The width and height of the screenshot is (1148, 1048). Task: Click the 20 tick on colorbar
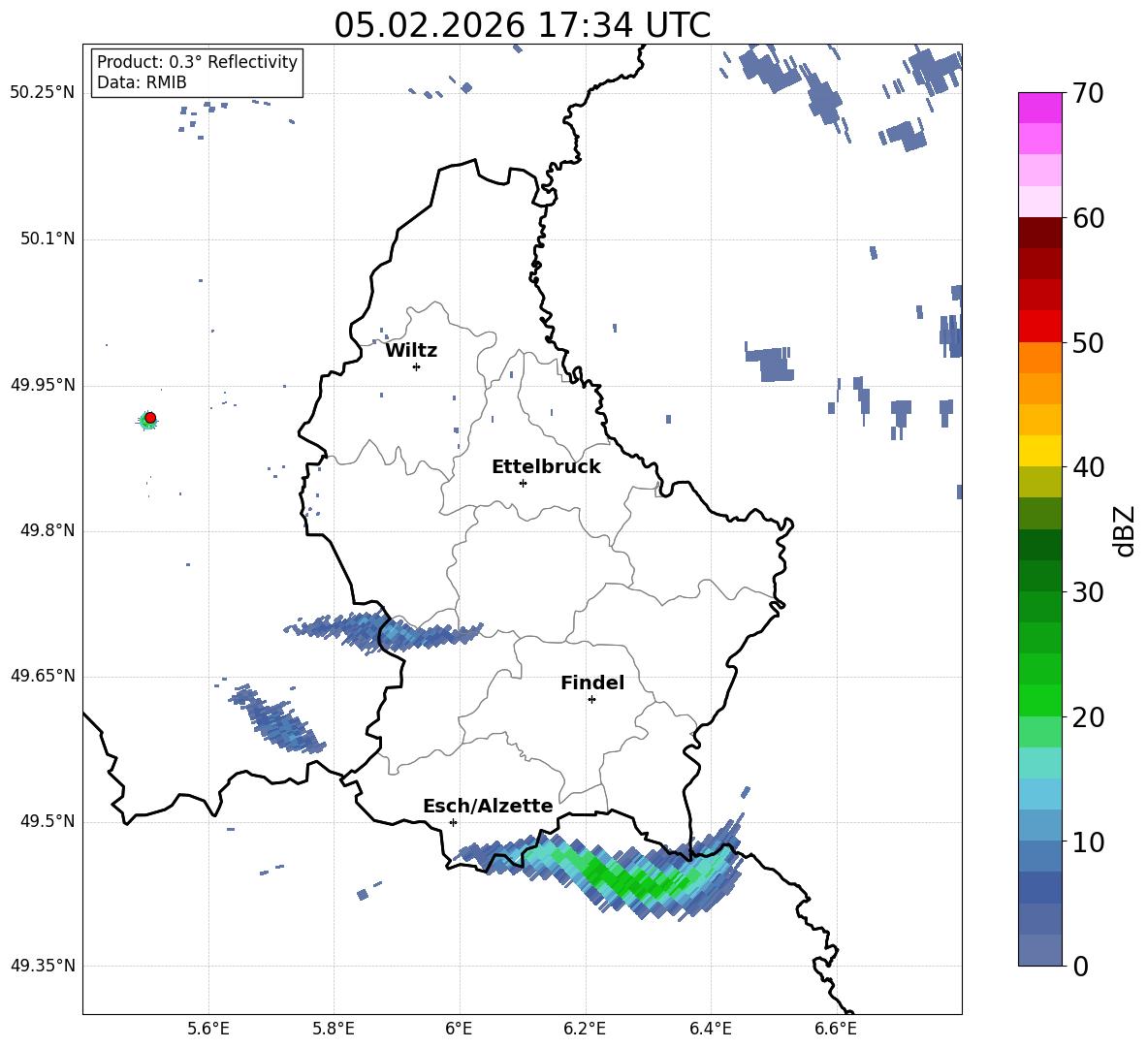[x=1088, y=717]
